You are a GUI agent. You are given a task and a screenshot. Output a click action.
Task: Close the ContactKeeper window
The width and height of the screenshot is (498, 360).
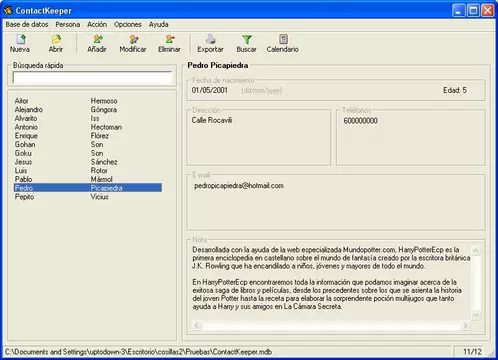coord(488,10)
